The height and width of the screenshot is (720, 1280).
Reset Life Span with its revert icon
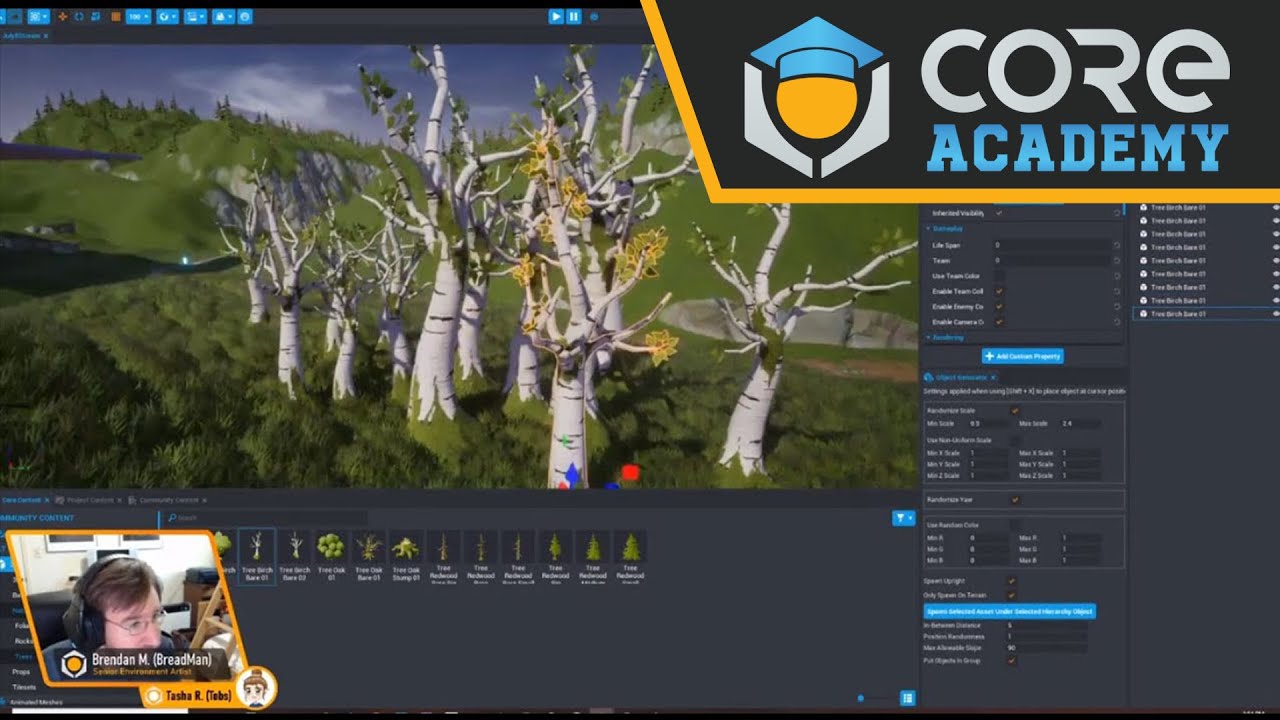[x=1116, y=245]
